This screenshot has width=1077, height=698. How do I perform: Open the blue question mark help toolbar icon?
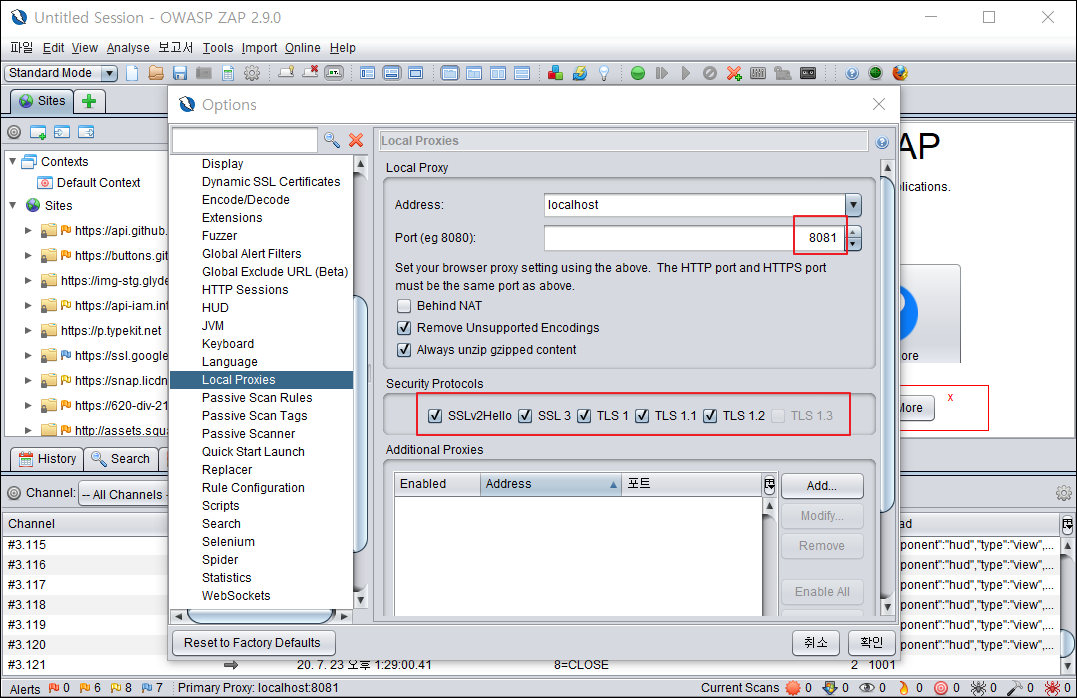click(852, 73)
